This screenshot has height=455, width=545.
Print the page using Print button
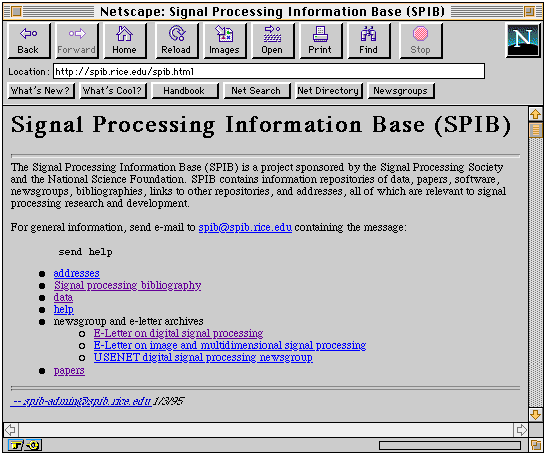pyautogui.click(x=320, y=41)
